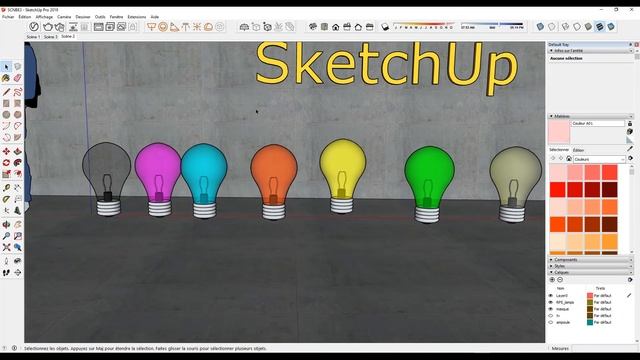Open the Extensions menu
Screen dimensions: 640x360
137,17
